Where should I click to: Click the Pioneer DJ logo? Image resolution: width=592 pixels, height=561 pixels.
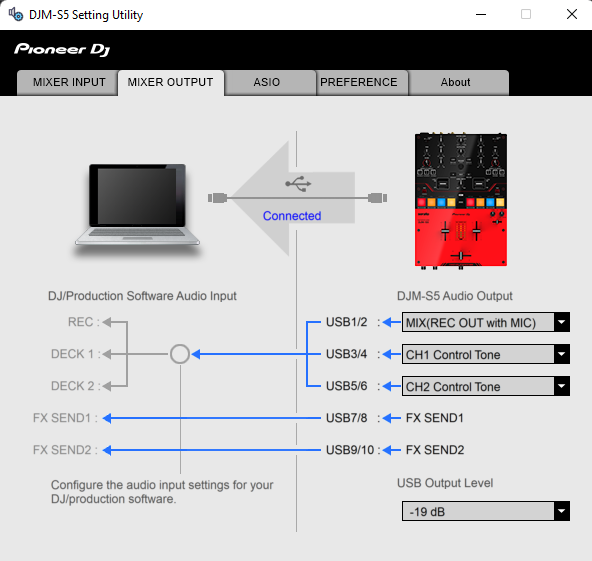click(x=62, y=49)
